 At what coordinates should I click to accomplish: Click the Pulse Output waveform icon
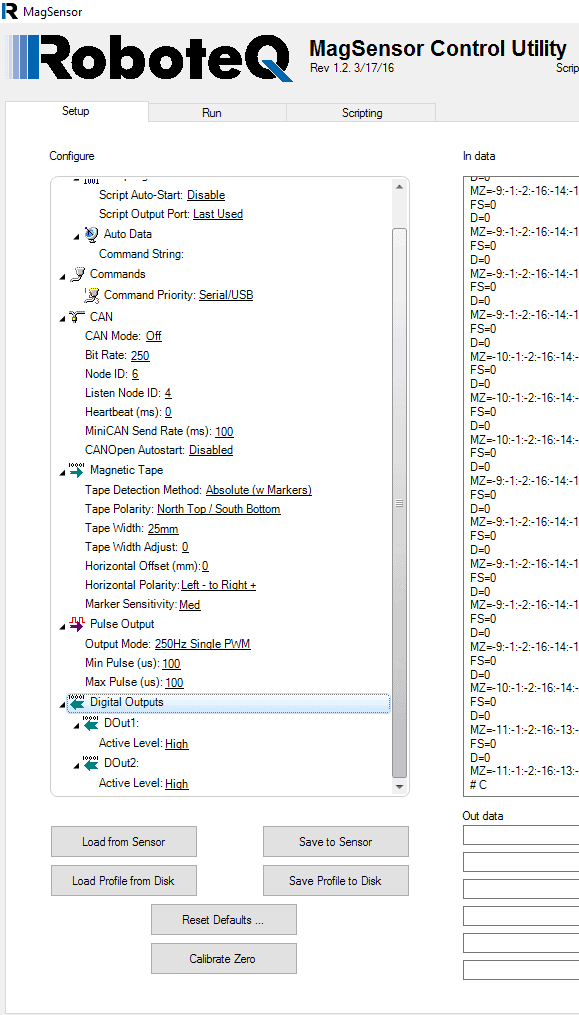(x=77, y=624)
